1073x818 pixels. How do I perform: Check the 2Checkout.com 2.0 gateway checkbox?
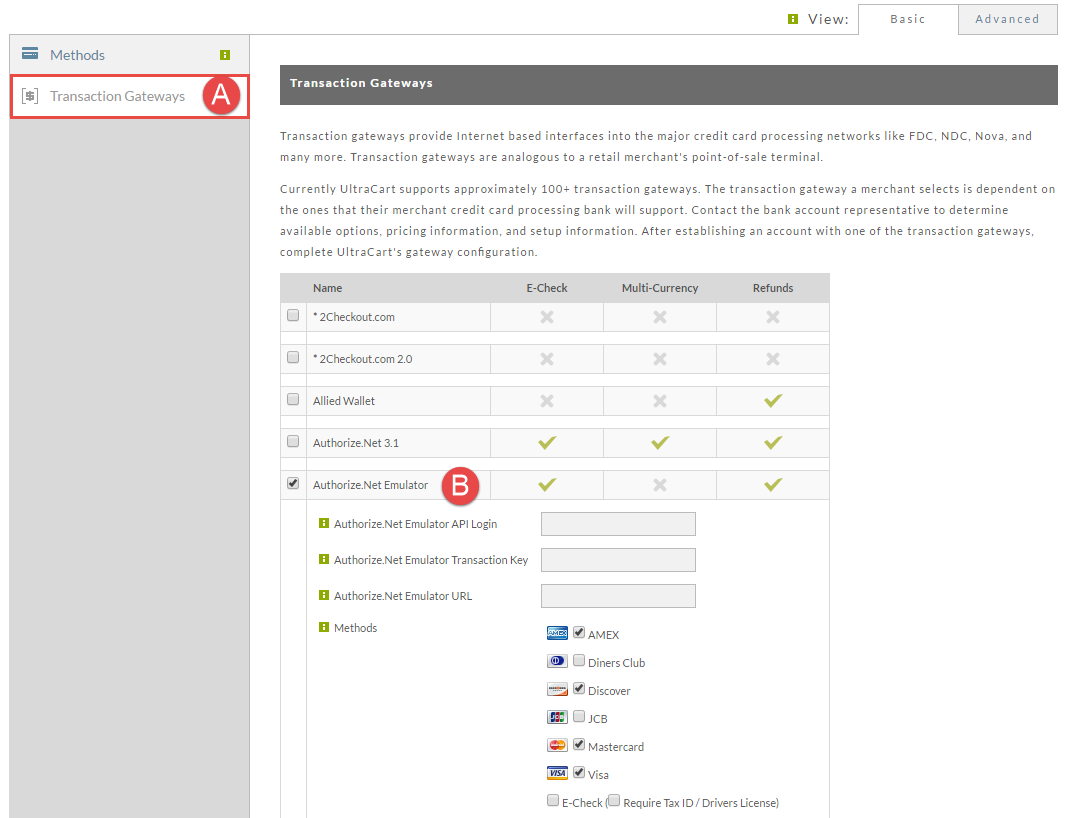tap(293, 357)
